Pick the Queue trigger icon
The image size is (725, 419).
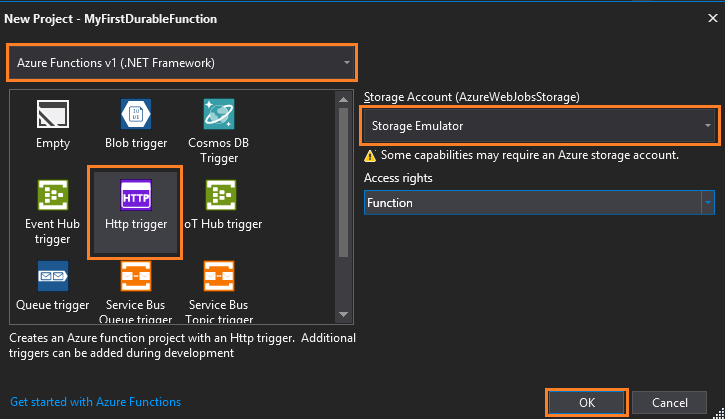tap(53, 276)
